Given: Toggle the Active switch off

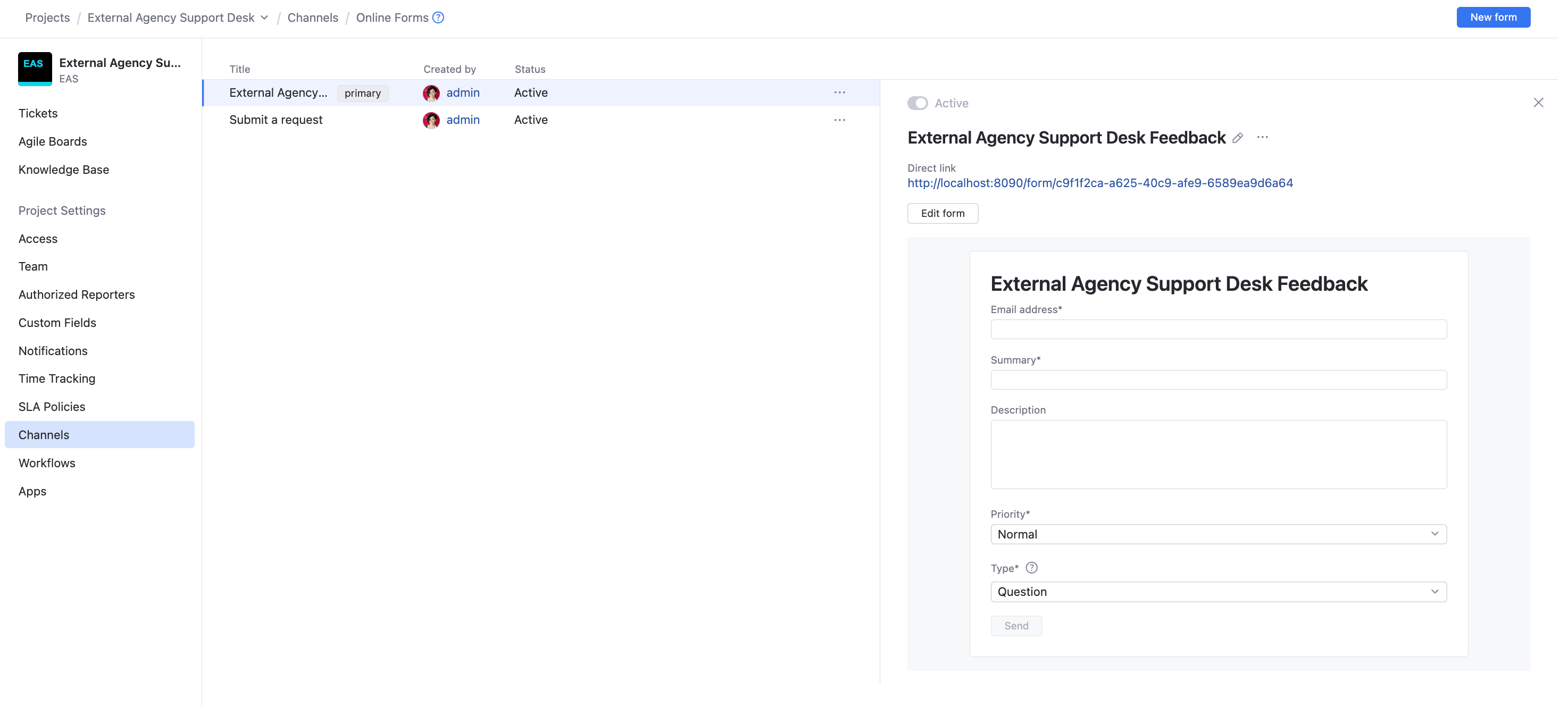Looking at the screenshot, I should click(918, 103).
